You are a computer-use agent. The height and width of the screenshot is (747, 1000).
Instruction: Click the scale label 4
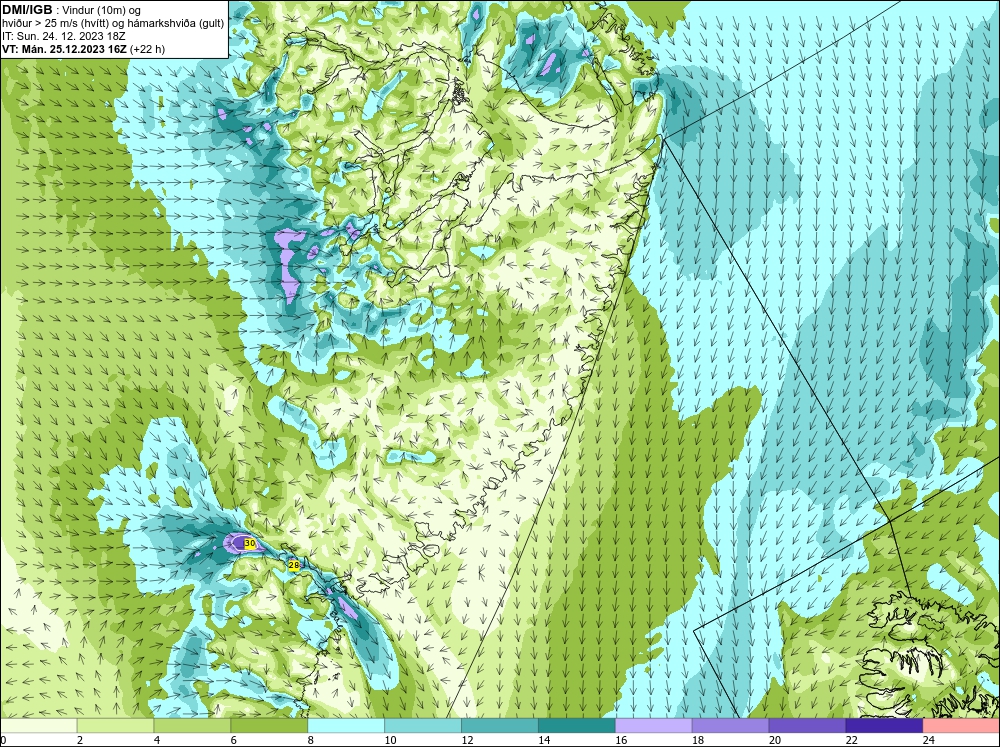157,740
